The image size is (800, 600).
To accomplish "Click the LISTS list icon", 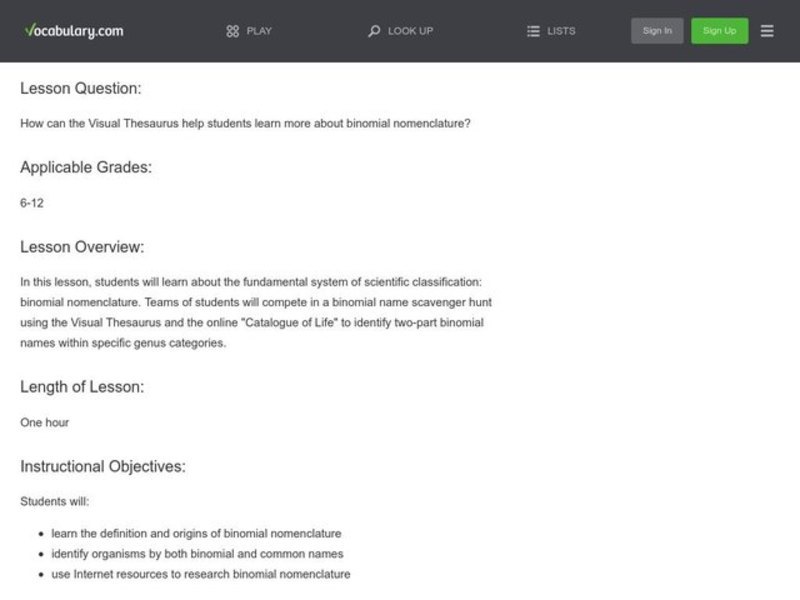I will tap(534, 31).
